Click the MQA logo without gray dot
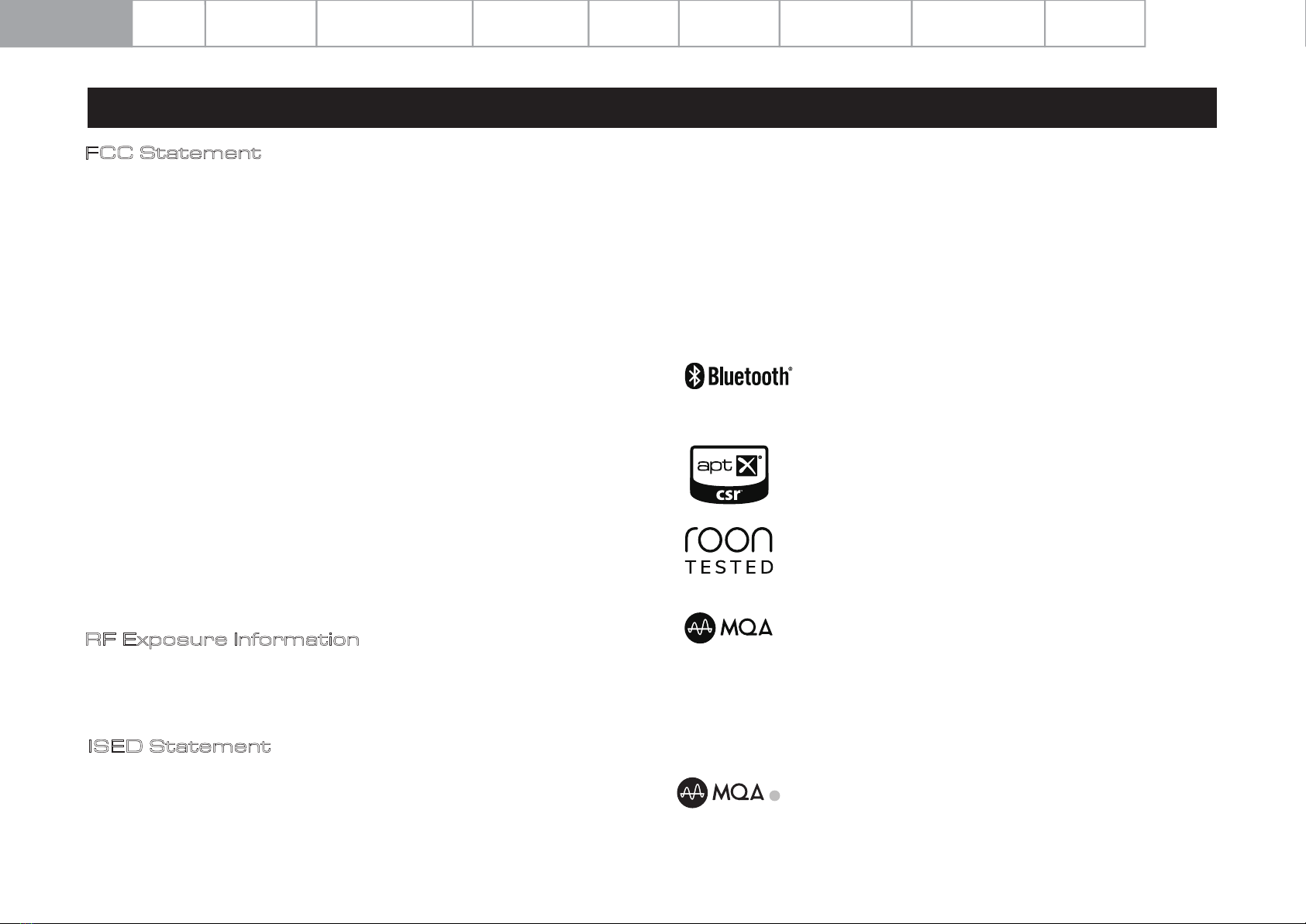The width and height of the screenshot is (1306, 924). click(729, 628)
